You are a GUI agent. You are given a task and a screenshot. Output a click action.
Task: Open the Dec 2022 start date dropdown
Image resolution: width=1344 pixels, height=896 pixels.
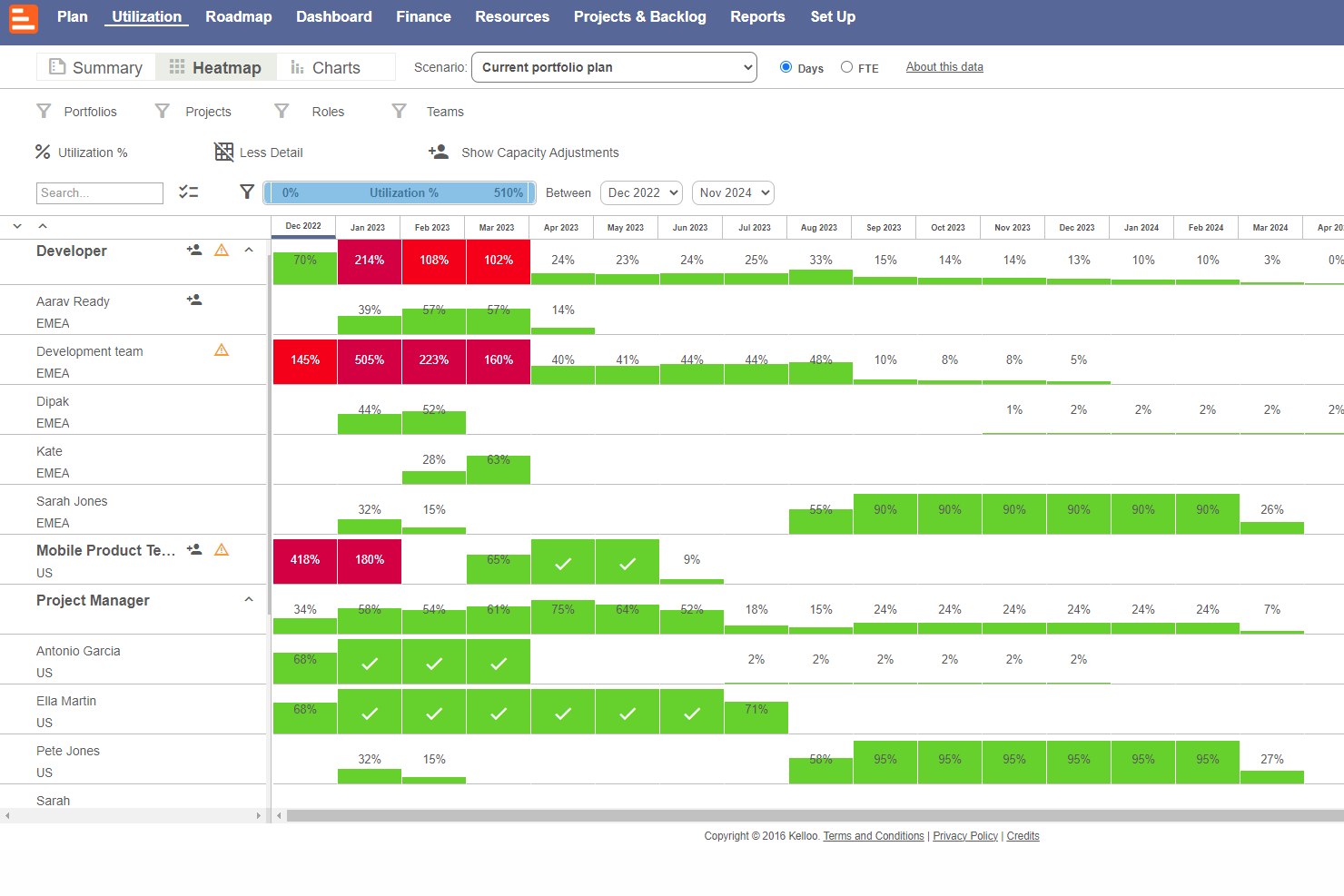coord(642,192)
